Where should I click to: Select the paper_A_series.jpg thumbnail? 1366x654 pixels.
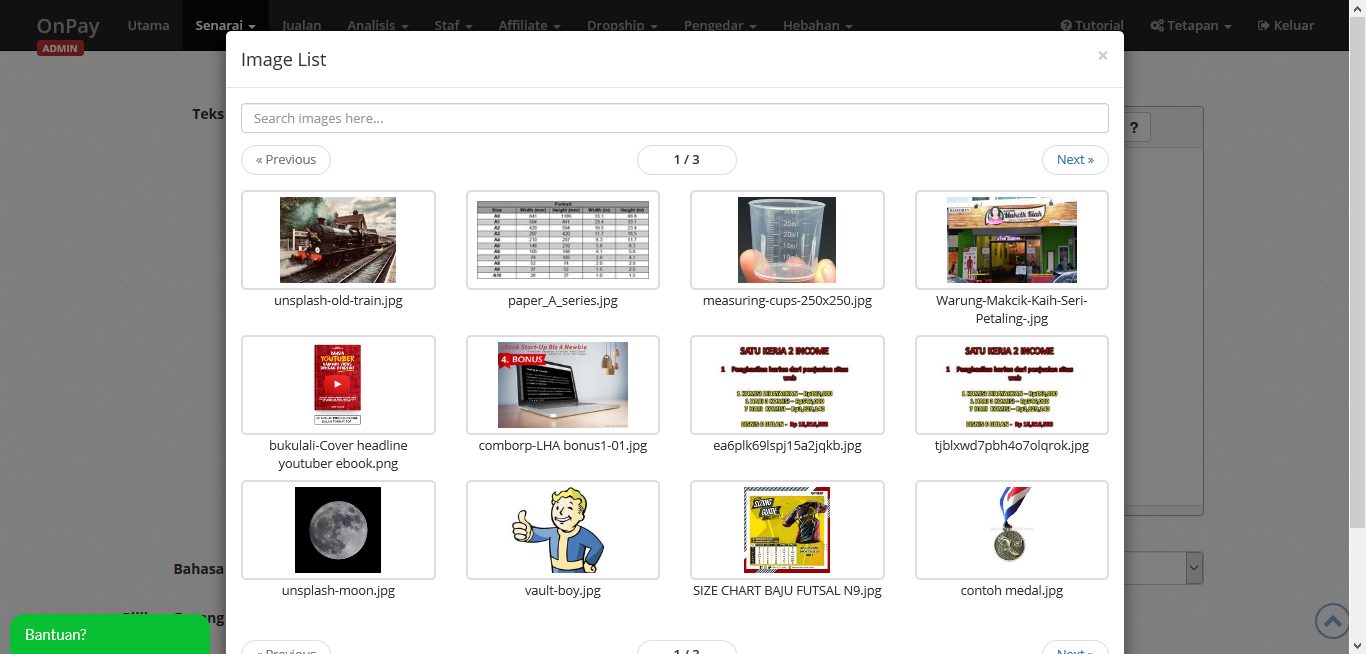(x=563, y=240)
